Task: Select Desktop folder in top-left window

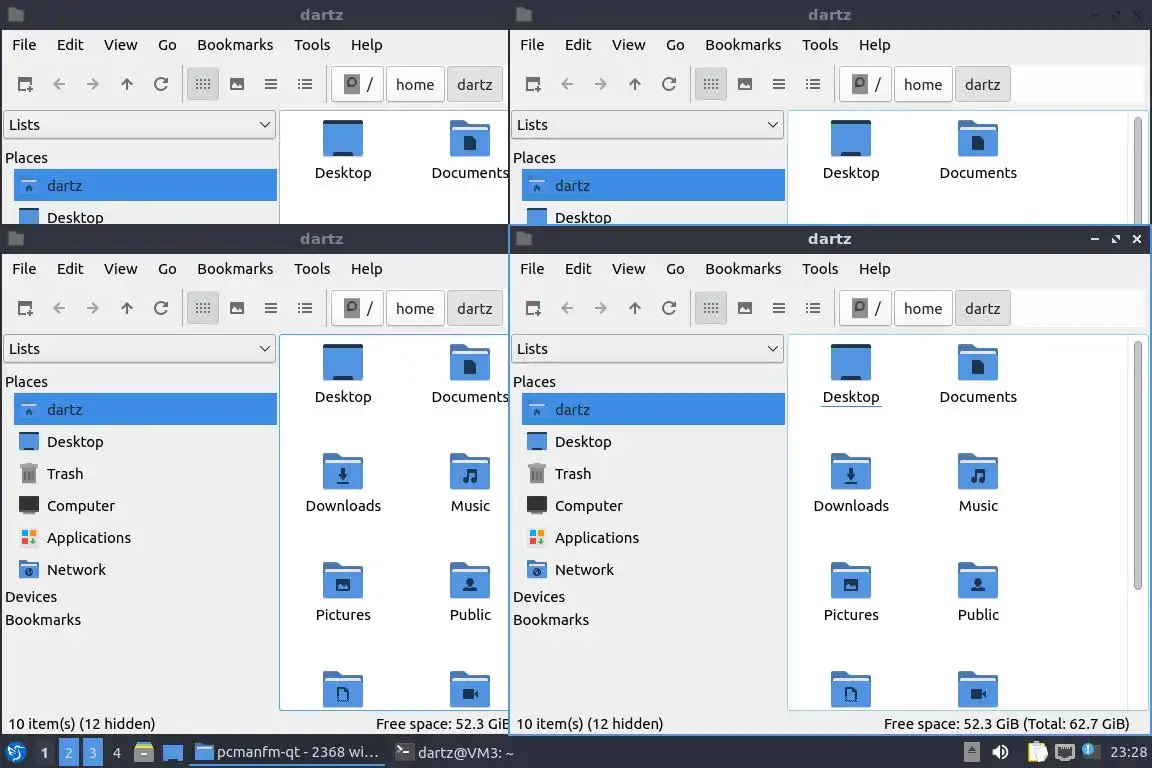Action: [343, 150]
